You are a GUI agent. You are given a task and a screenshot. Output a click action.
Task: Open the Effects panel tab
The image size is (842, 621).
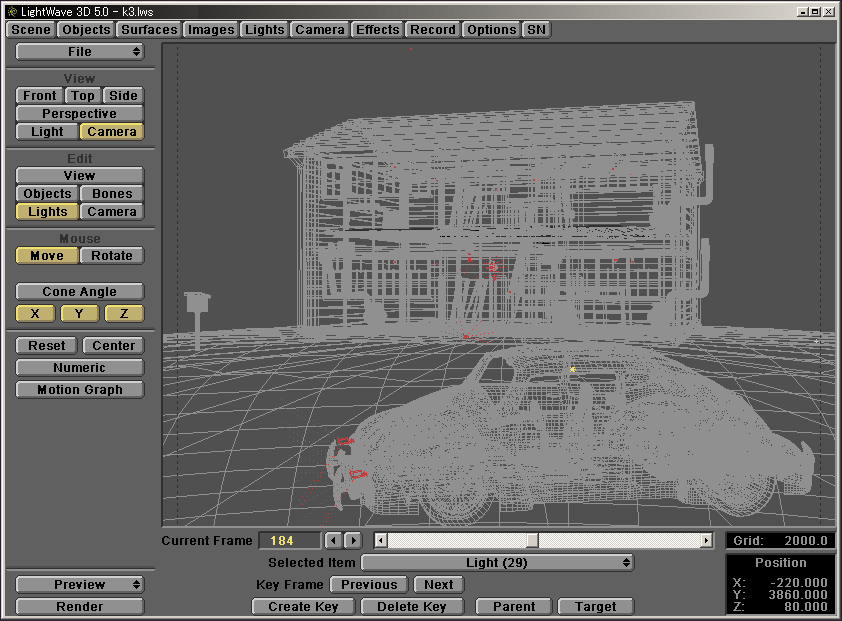click(x=377, y=30)
